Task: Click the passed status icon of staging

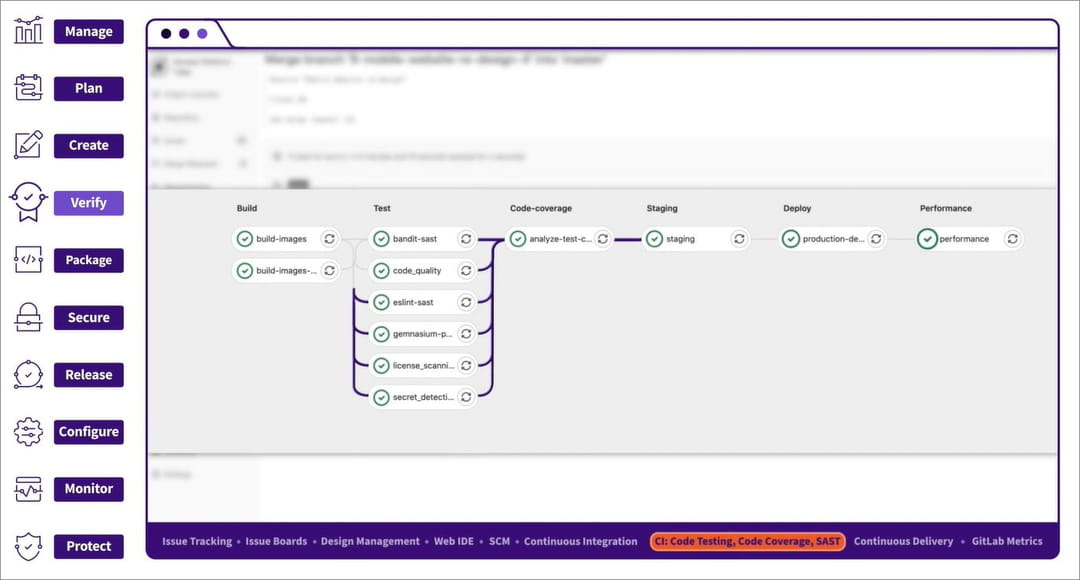Action: coord(654,239)
